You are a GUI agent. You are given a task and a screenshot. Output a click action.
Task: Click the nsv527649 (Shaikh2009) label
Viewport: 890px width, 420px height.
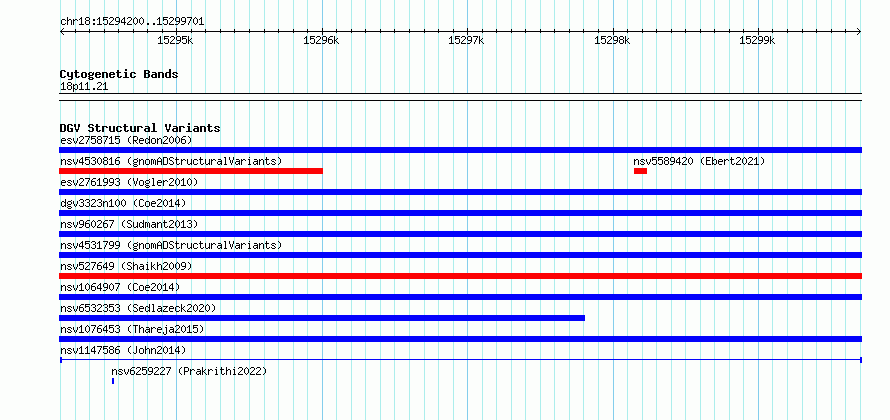click(x=126, y=266)
